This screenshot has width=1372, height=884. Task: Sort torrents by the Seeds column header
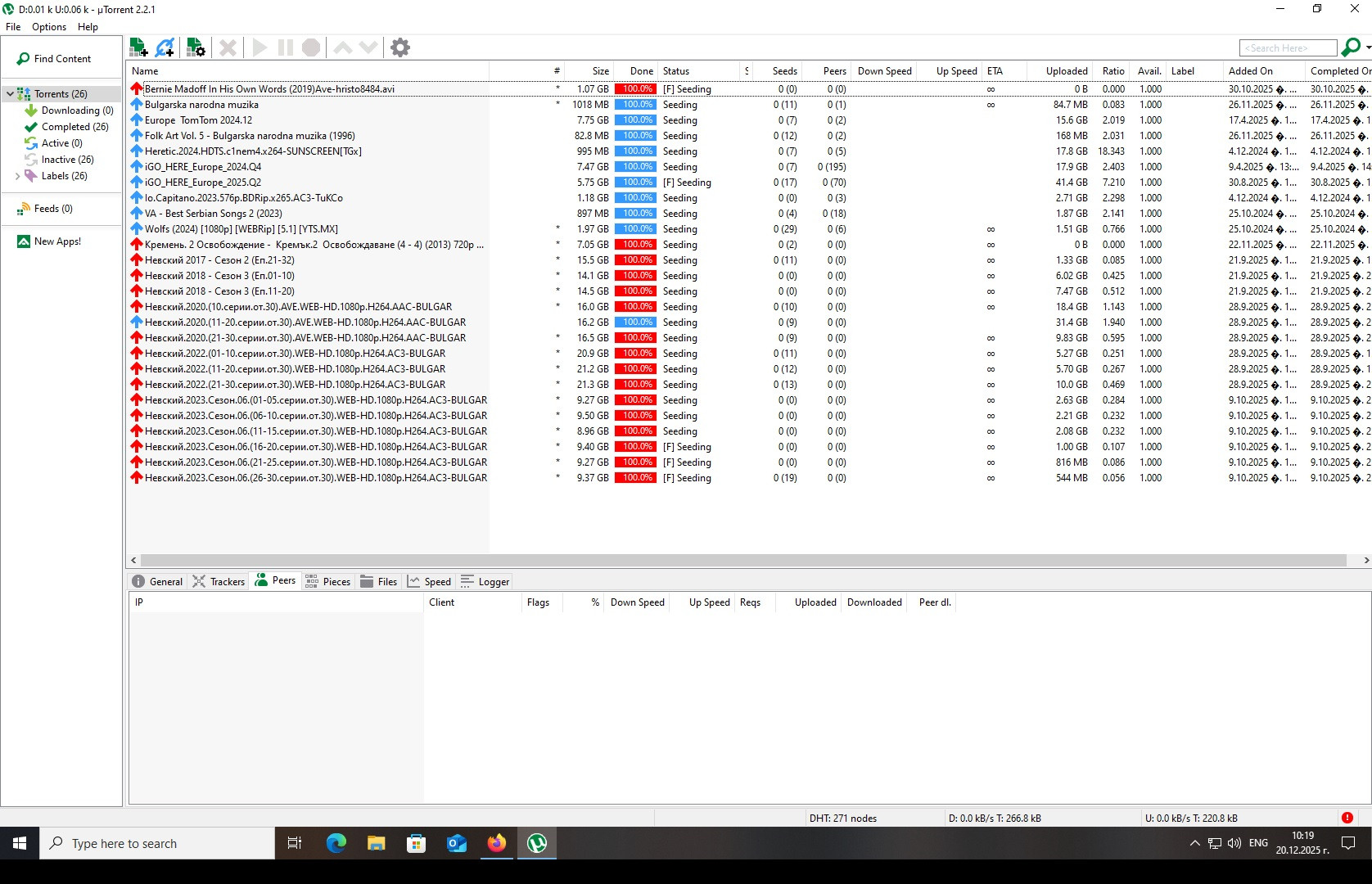point(776,71)
